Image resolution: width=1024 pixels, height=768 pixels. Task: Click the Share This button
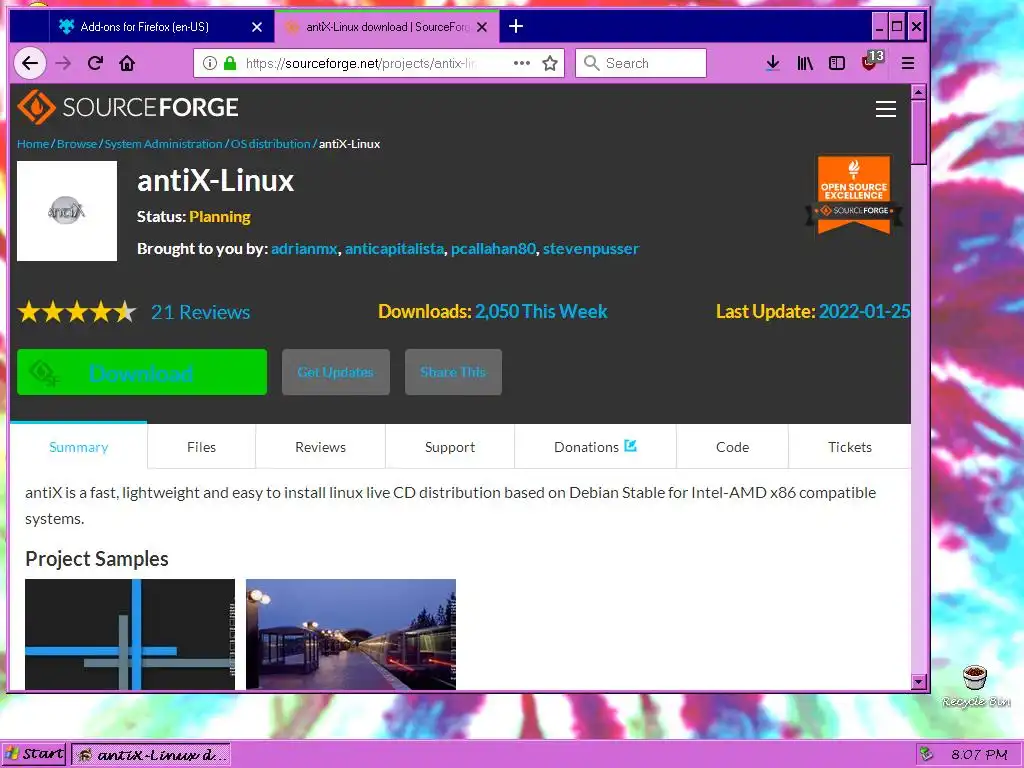coord(453,372)
